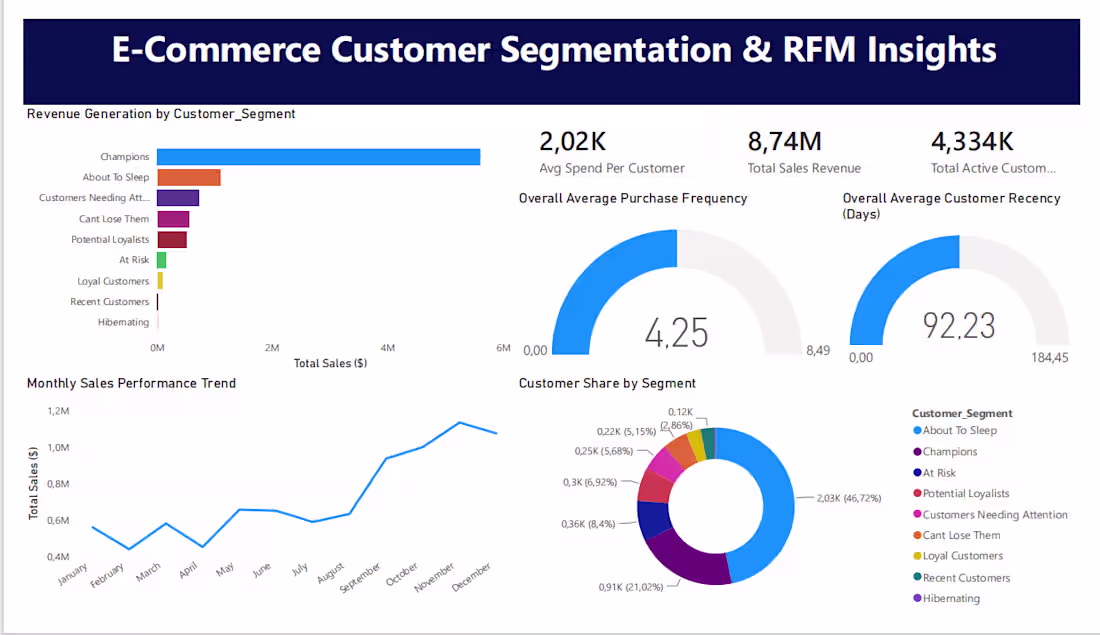
Task: Select the About To Sleep orange bar
Action: coord(189,178)
